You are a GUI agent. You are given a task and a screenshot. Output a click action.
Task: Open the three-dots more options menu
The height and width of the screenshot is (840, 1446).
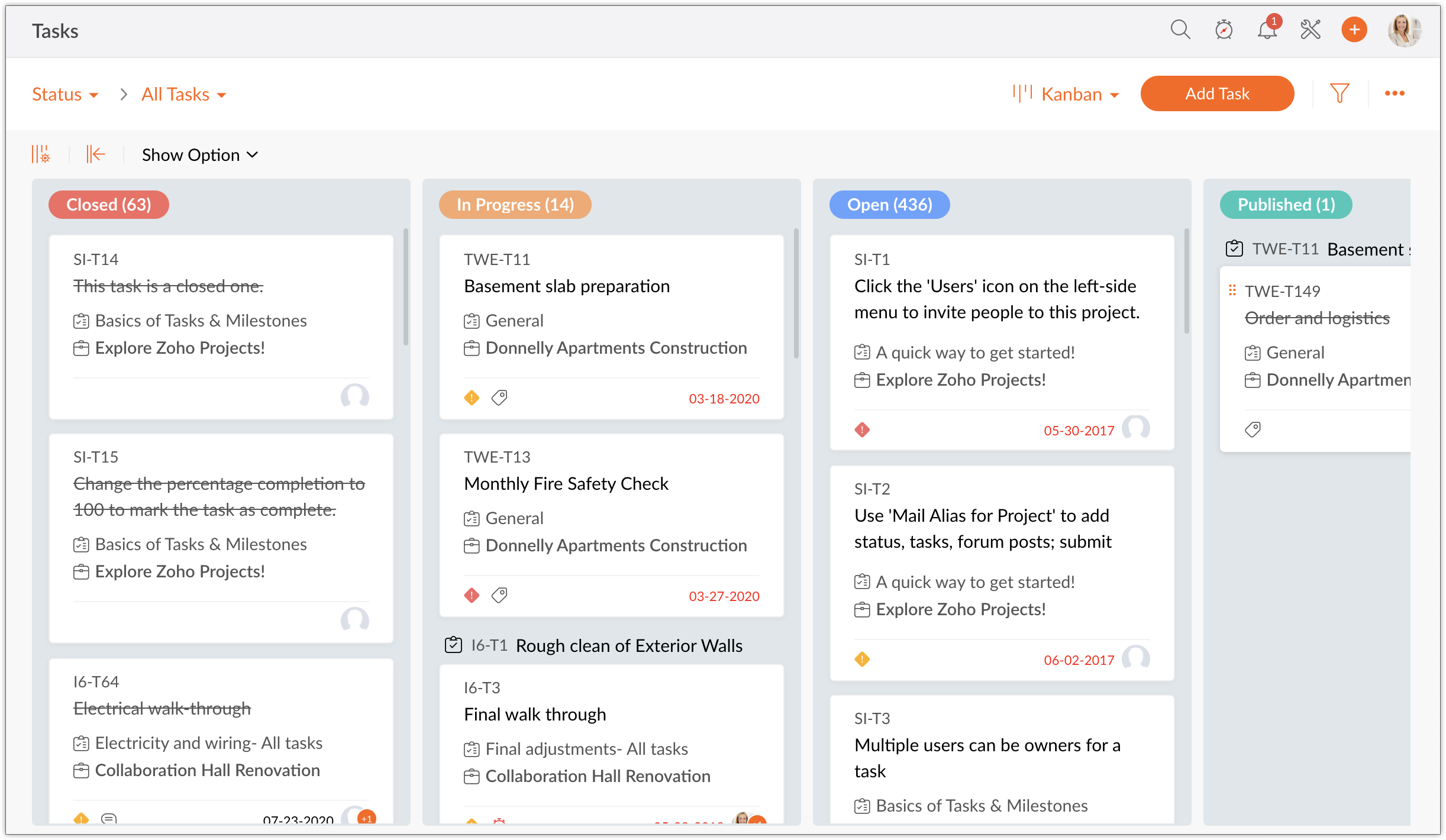coord(1395,93)
